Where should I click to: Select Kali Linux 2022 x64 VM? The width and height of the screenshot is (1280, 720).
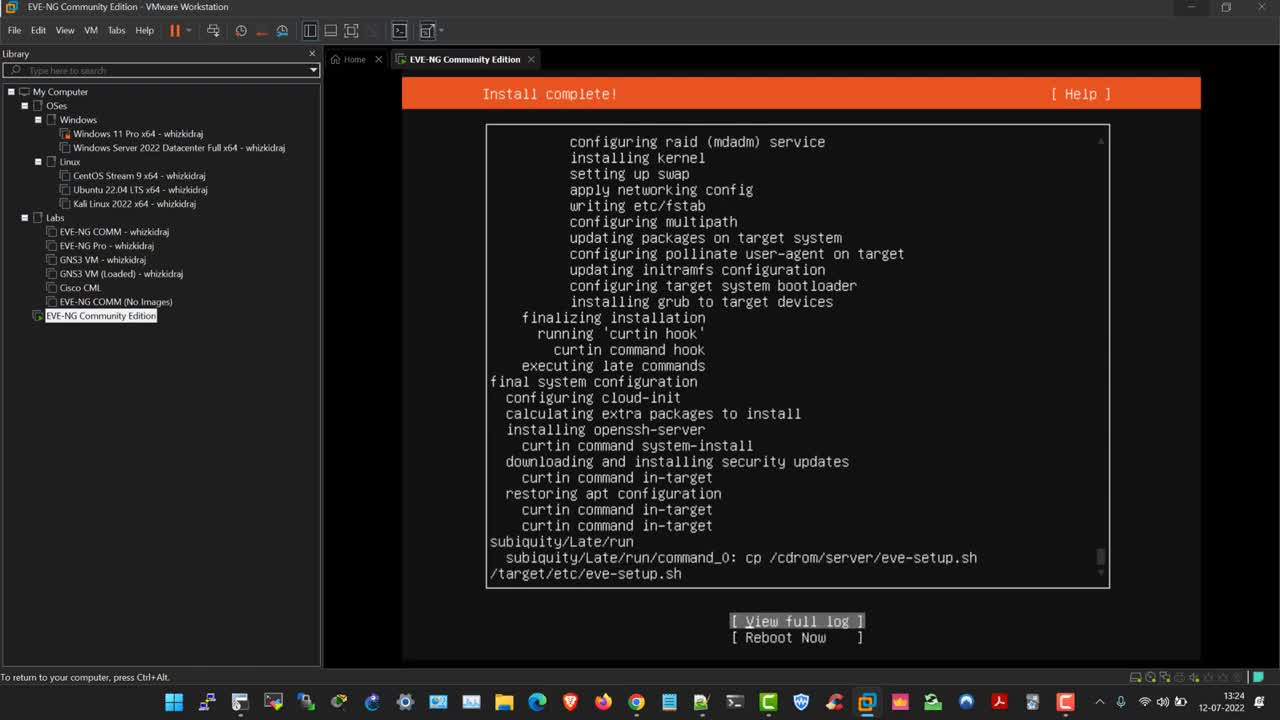134,204
